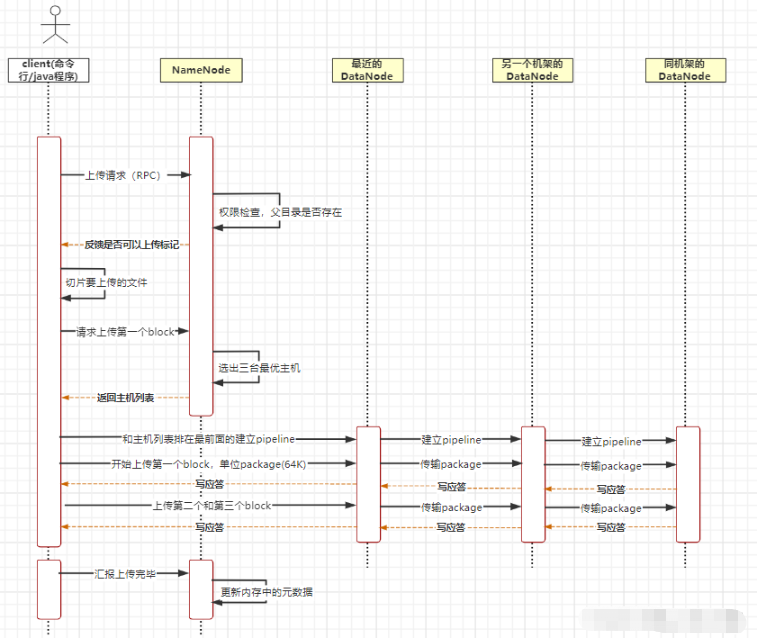
Task: Select the nearest DataNode activation bar
Action: (x=369, y=484)
